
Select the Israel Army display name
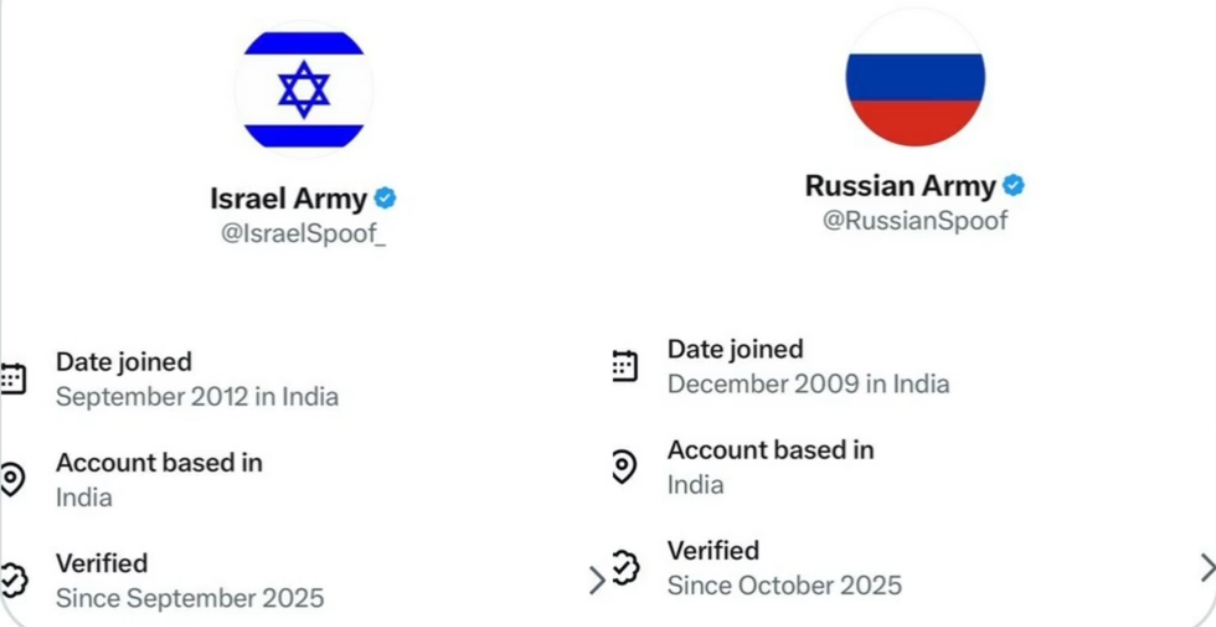(288, 198)
